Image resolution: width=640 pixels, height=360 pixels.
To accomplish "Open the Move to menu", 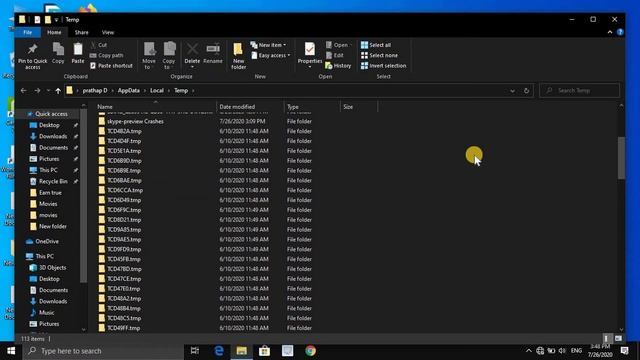I will click(149, 56).
